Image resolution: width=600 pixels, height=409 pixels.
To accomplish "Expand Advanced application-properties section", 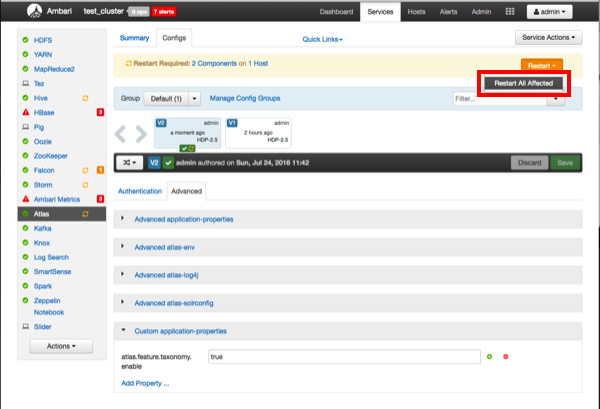I will click(x=184, y=219).
